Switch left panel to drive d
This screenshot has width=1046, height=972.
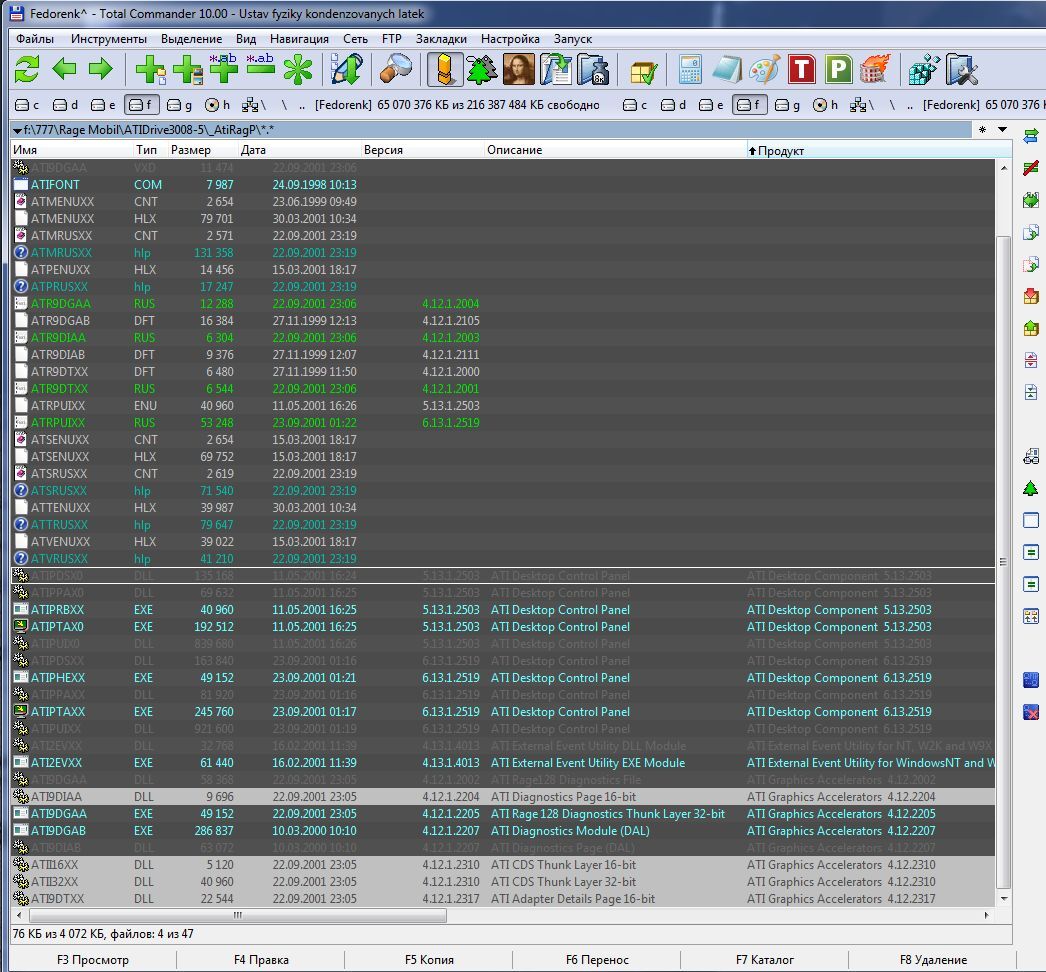65,105
